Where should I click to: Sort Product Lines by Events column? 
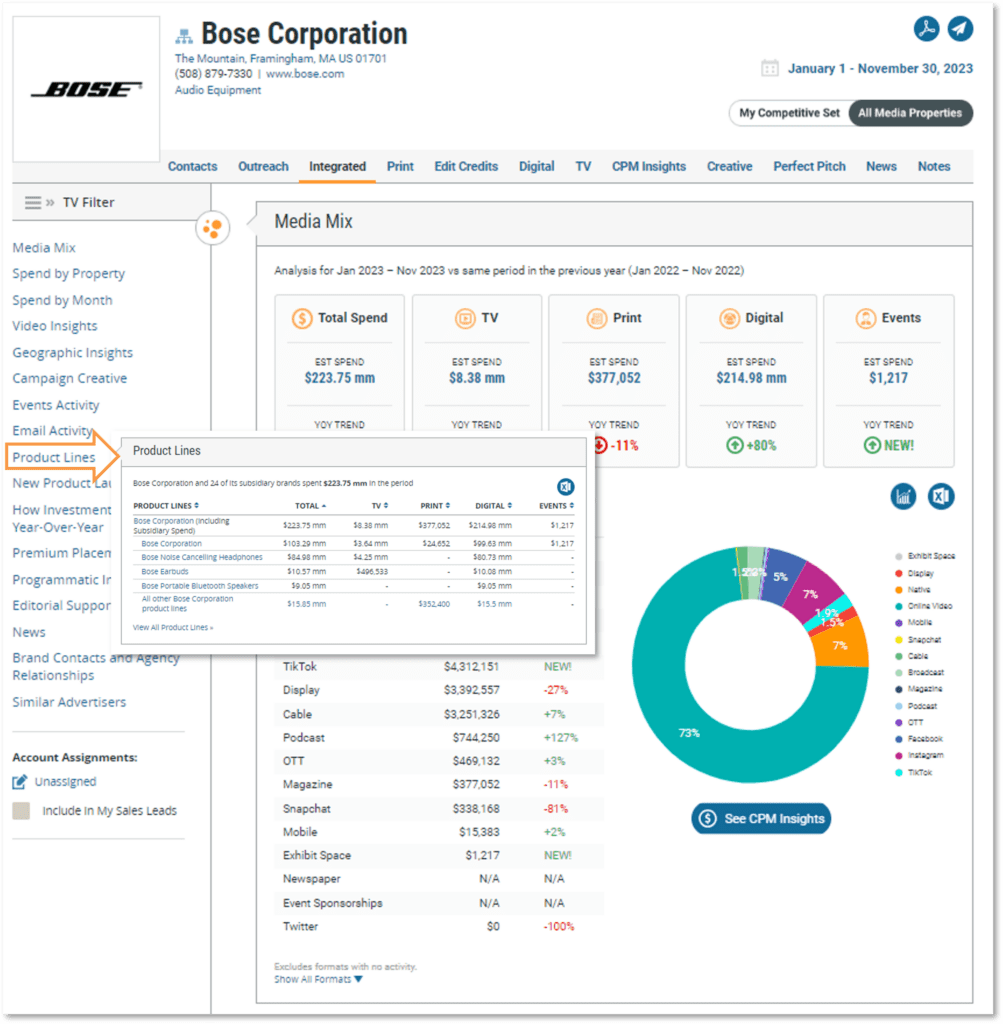pyautogui.click(x=556, y=505)
